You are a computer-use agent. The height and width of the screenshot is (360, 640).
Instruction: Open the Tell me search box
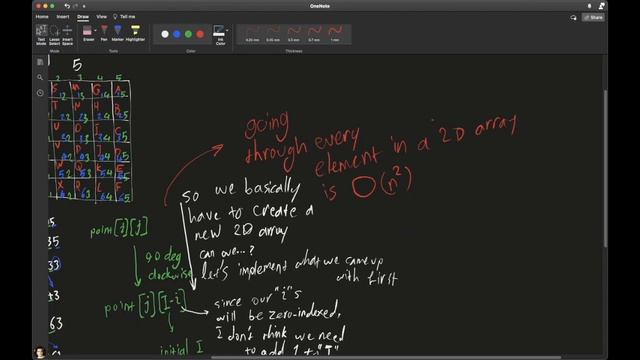[x=124, y=17]
